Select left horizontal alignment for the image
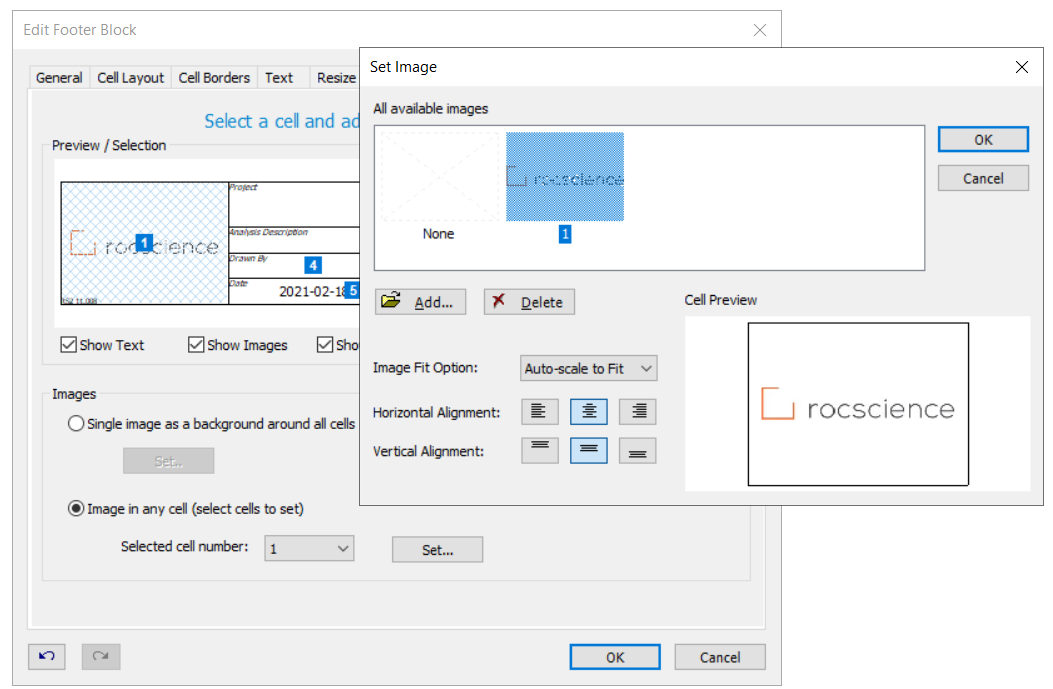This screenshot has width=1053, height=689. click(539, 411)
